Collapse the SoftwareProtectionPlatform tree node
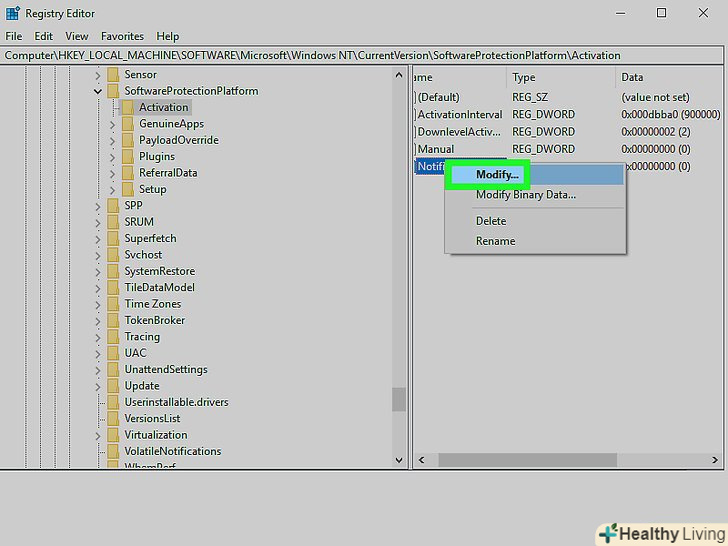Viewport: 728px width, 546px height. [98, 91]
